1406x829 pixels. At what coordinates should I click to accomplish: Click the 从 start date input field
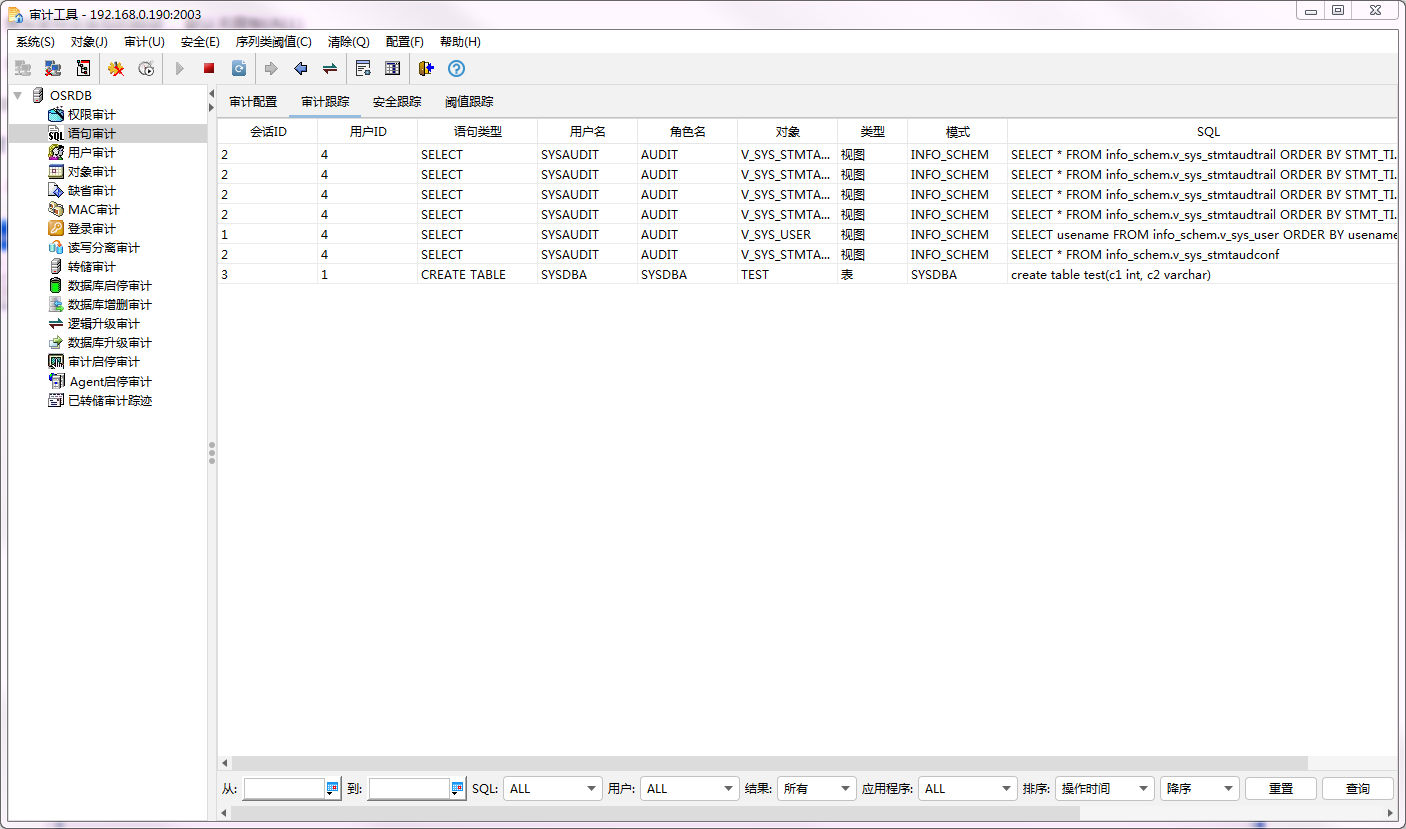tap(284, 788)
